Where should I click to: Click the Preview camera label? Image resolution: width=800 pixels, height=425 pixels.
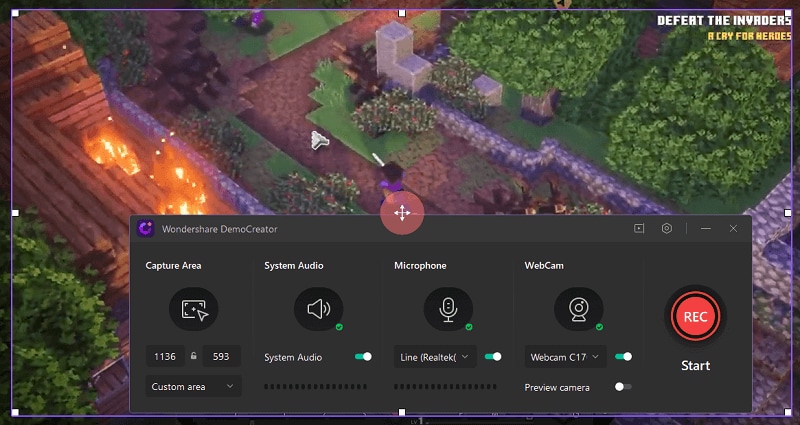coord(557,388)
